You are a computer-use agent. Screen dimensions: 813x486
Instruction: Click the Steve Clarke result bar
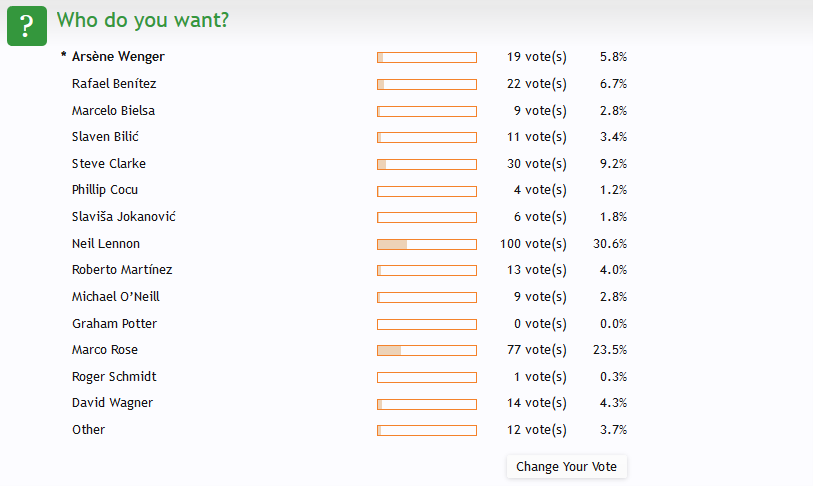coord(427,164)
